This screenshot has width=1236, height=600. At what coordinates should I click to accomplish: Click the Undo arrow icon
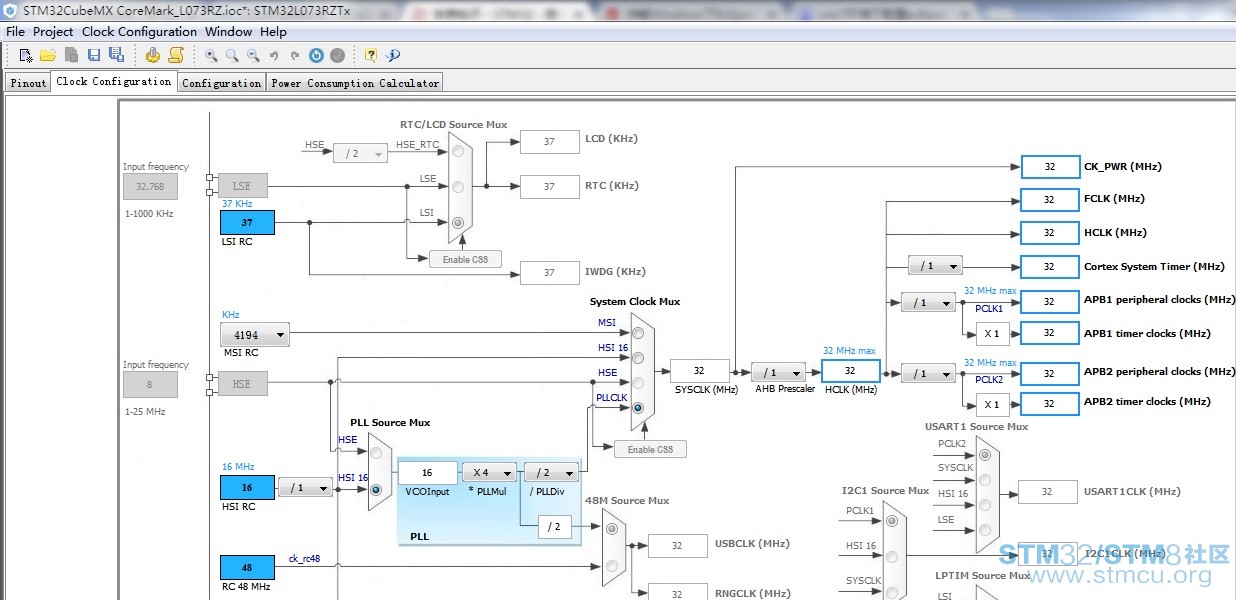[274, 56]
